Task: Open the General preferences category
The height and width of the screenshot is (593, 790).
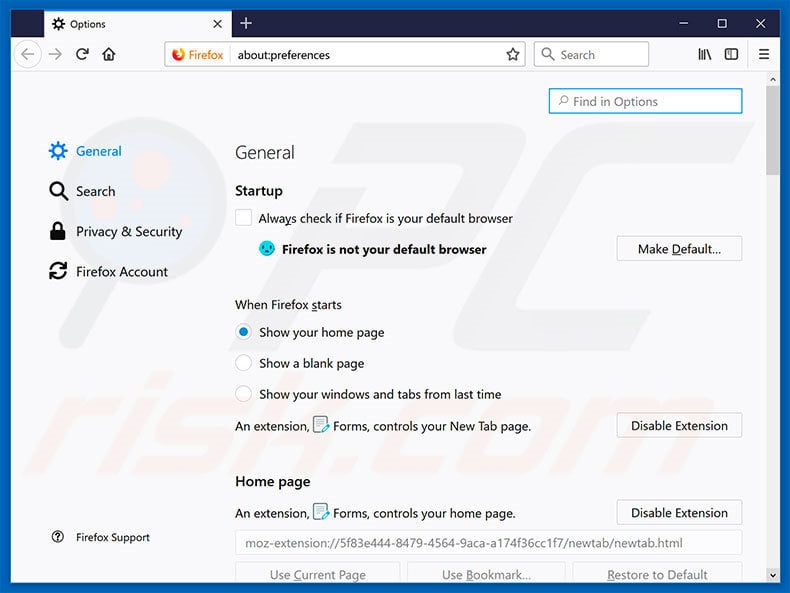Action: [85, 151]
